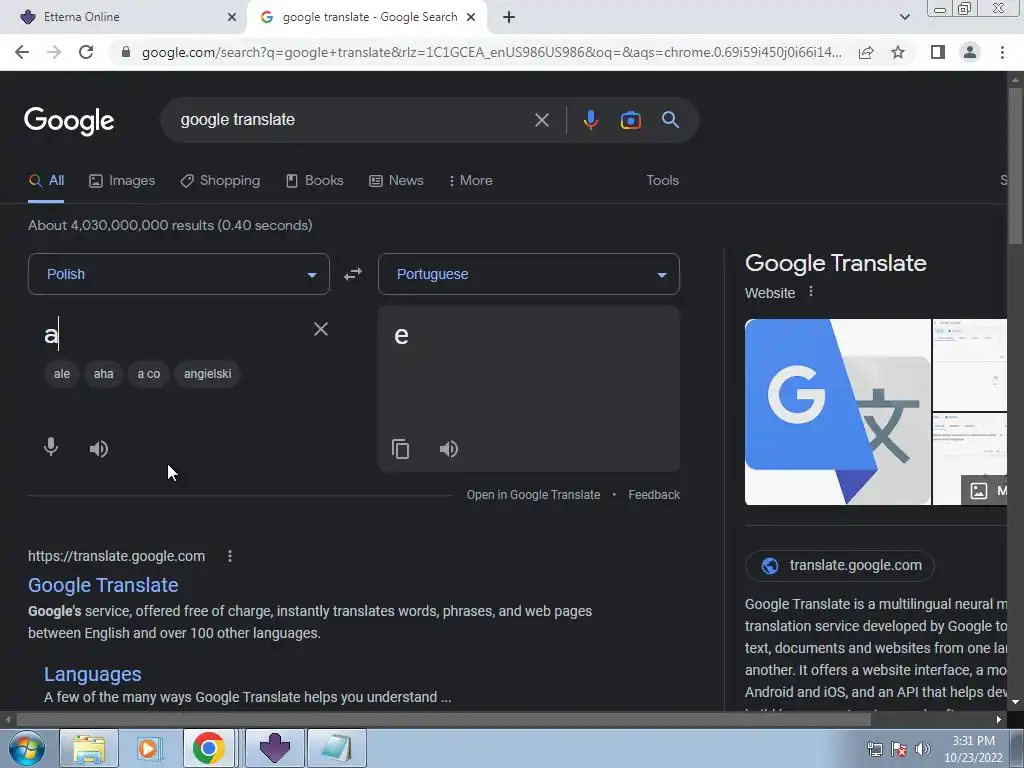Go forward in browser history

click(x=54, y=52)
